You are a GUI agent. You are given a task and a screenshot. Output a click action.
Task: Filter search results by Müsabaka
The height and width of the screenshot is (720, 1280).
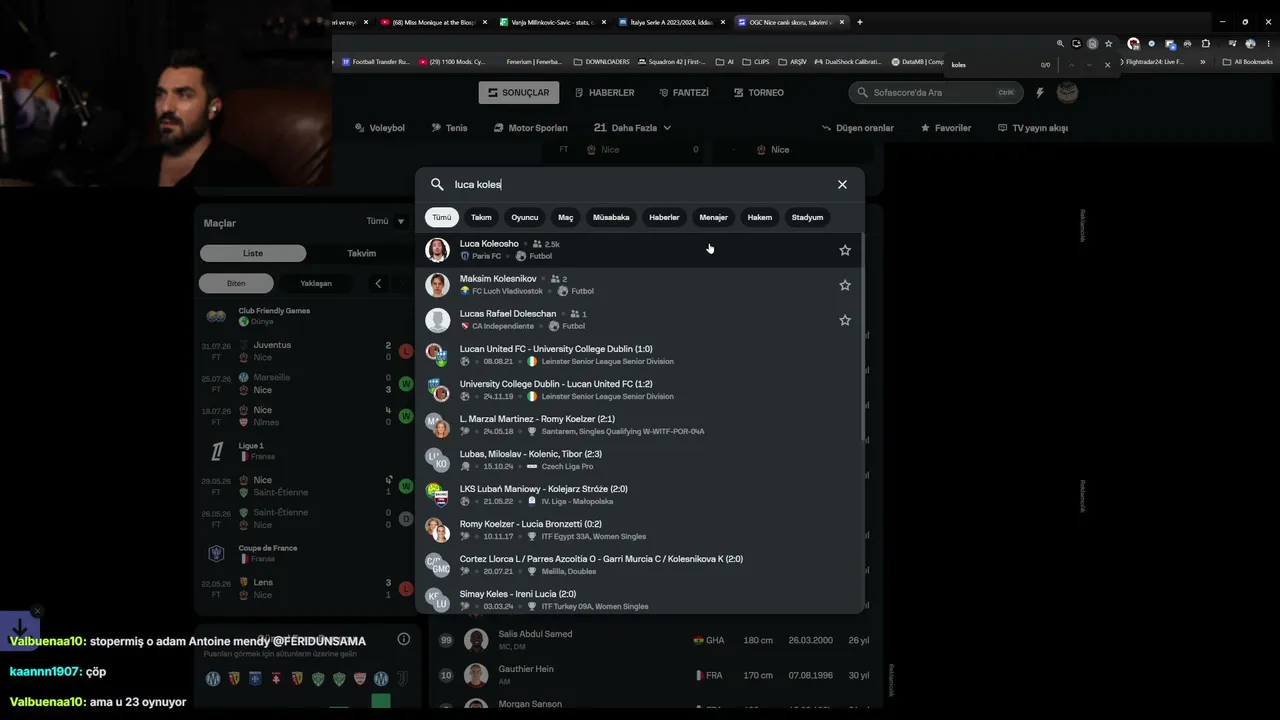click(x=611, y=217)
